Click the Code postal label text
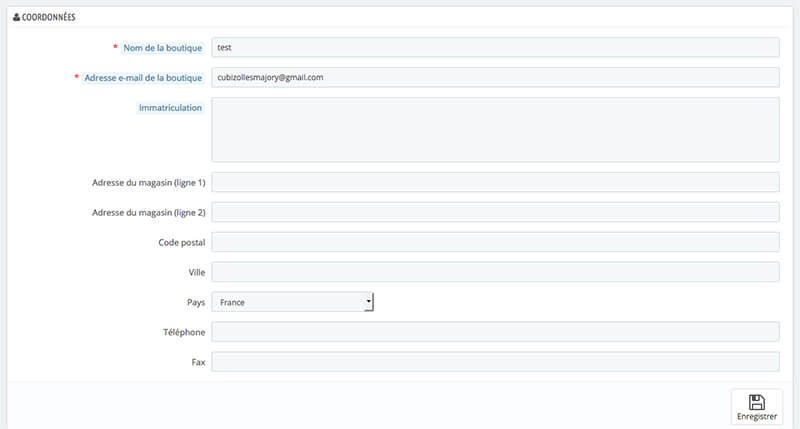Image resolution: width=800 pixels, height=429 pixels. click(x=181, y=242)
